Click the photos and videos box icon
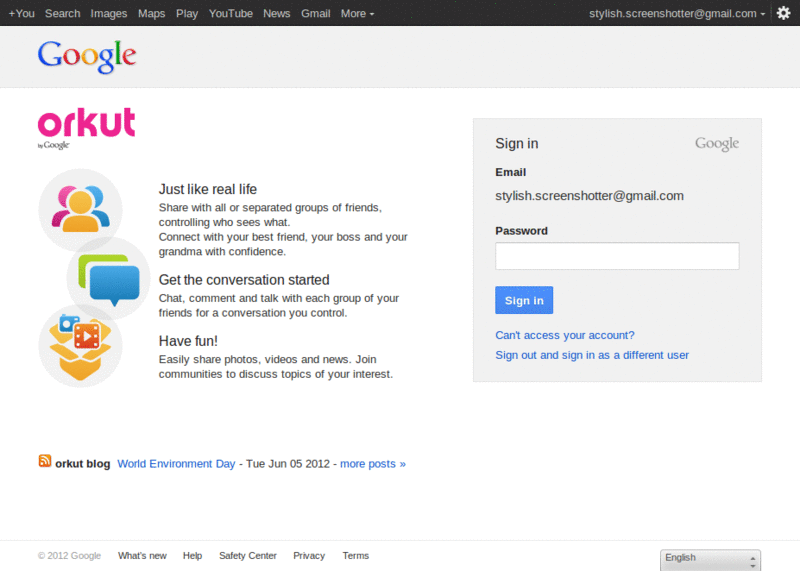Screen dimensions: 800x571 pos(80,346)
